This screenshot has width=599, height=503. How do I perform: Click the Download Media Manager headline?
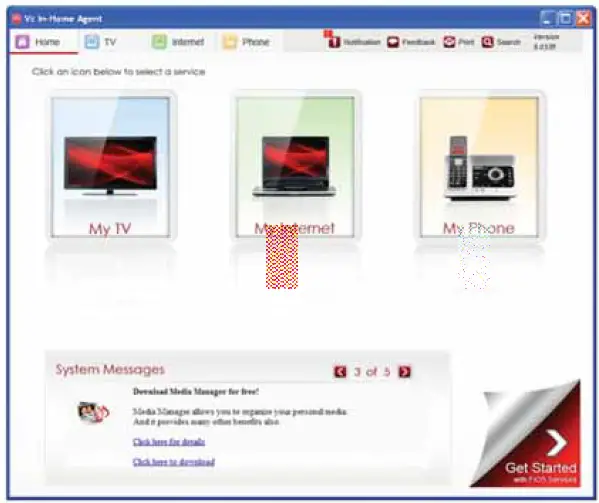196,391
